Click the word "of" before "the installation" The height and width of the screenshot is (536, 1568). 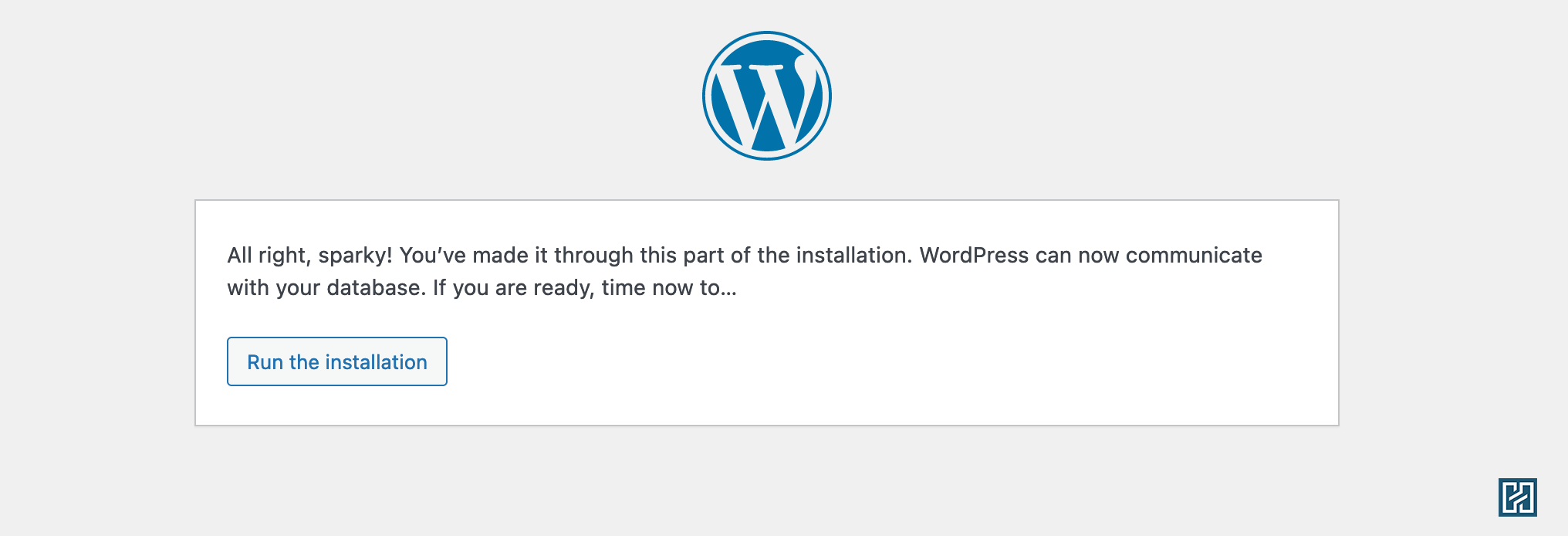tap(740, 256)
